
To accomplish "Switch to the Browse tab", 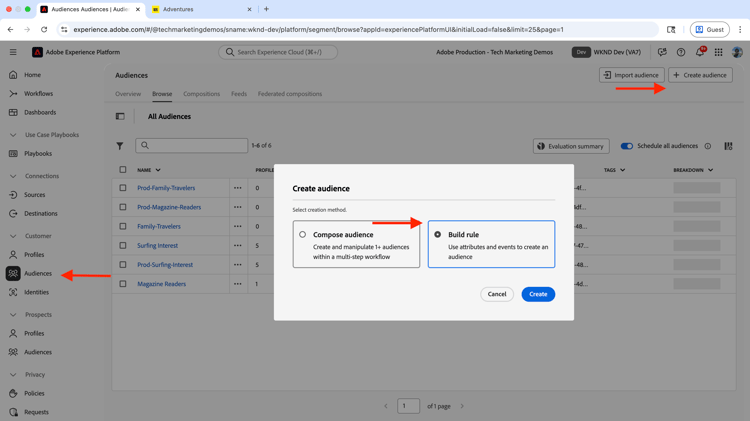I will [x=162, y=94].
